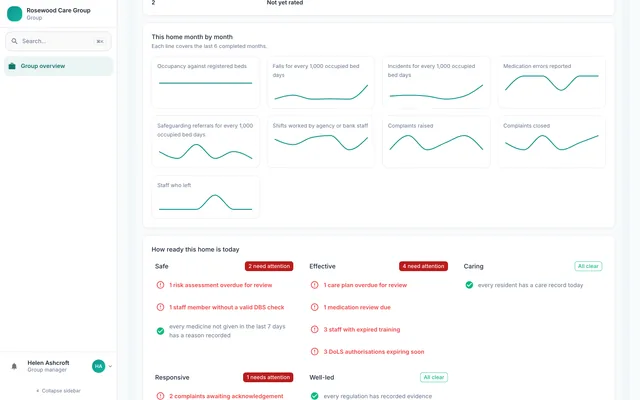Expand the Helen Ashcroft account menu chevron

(x=110, y=366)
